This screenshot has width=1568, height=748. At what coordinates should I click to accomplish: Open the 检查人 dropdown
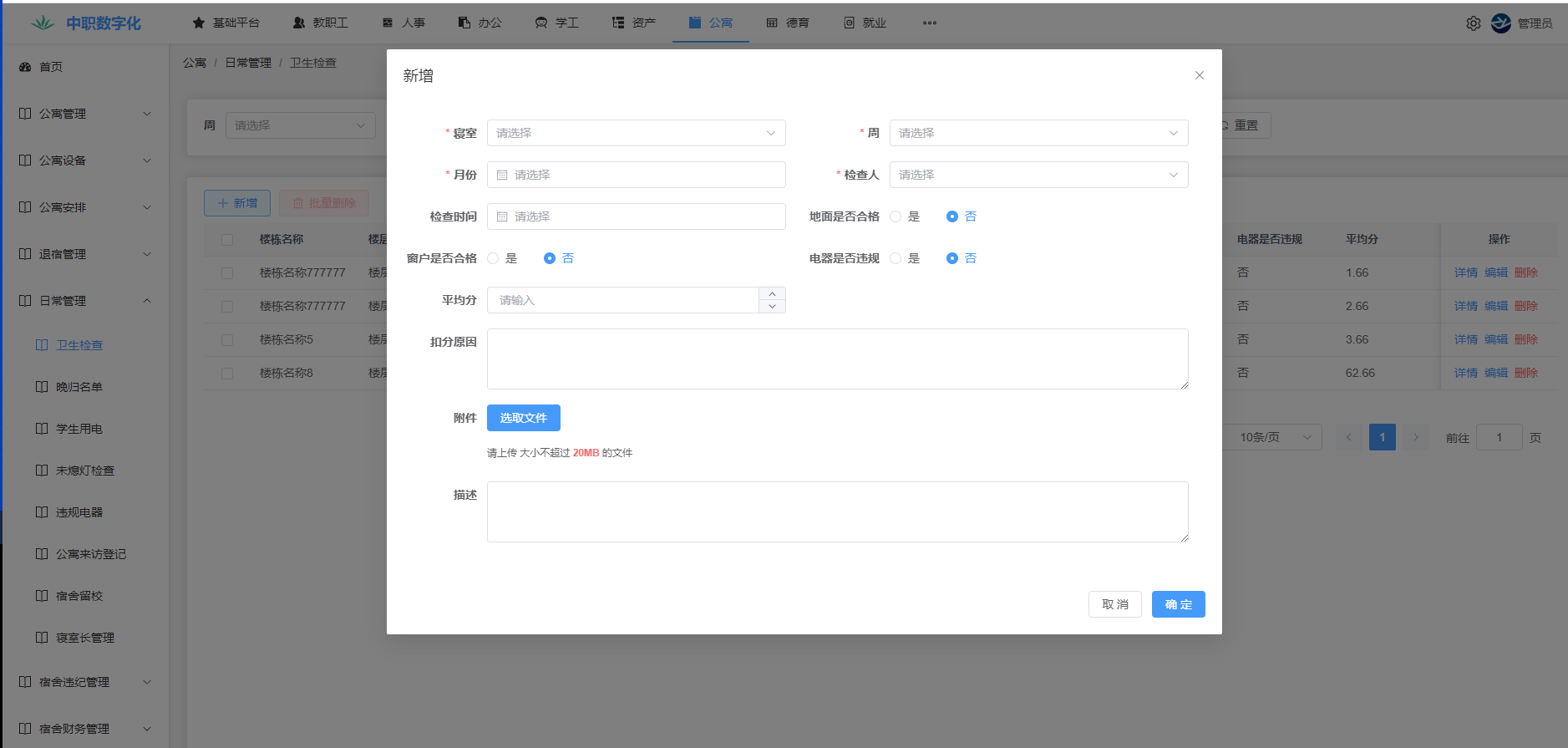1038,175
